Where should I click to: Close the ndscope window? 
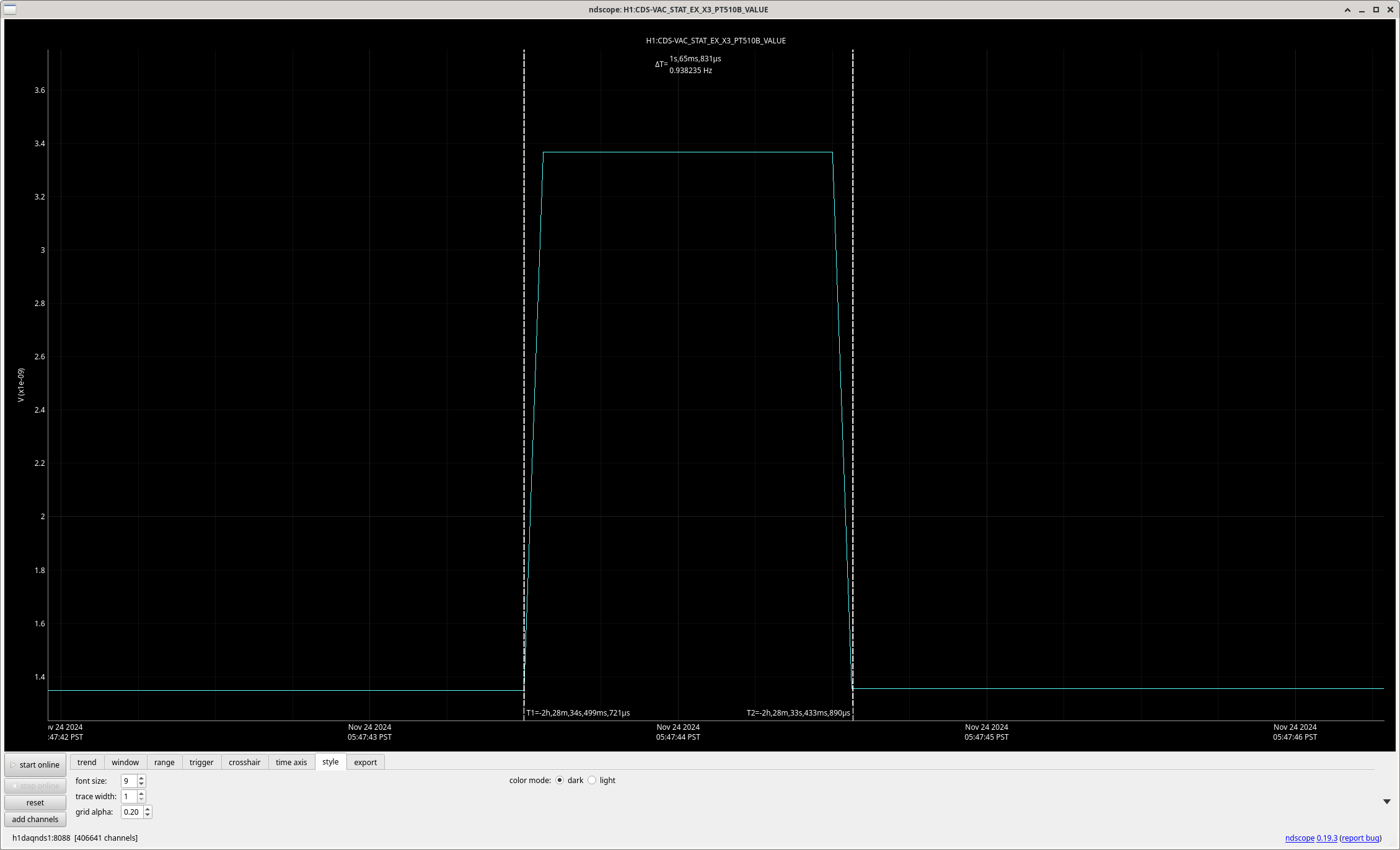click(1390, 10)
